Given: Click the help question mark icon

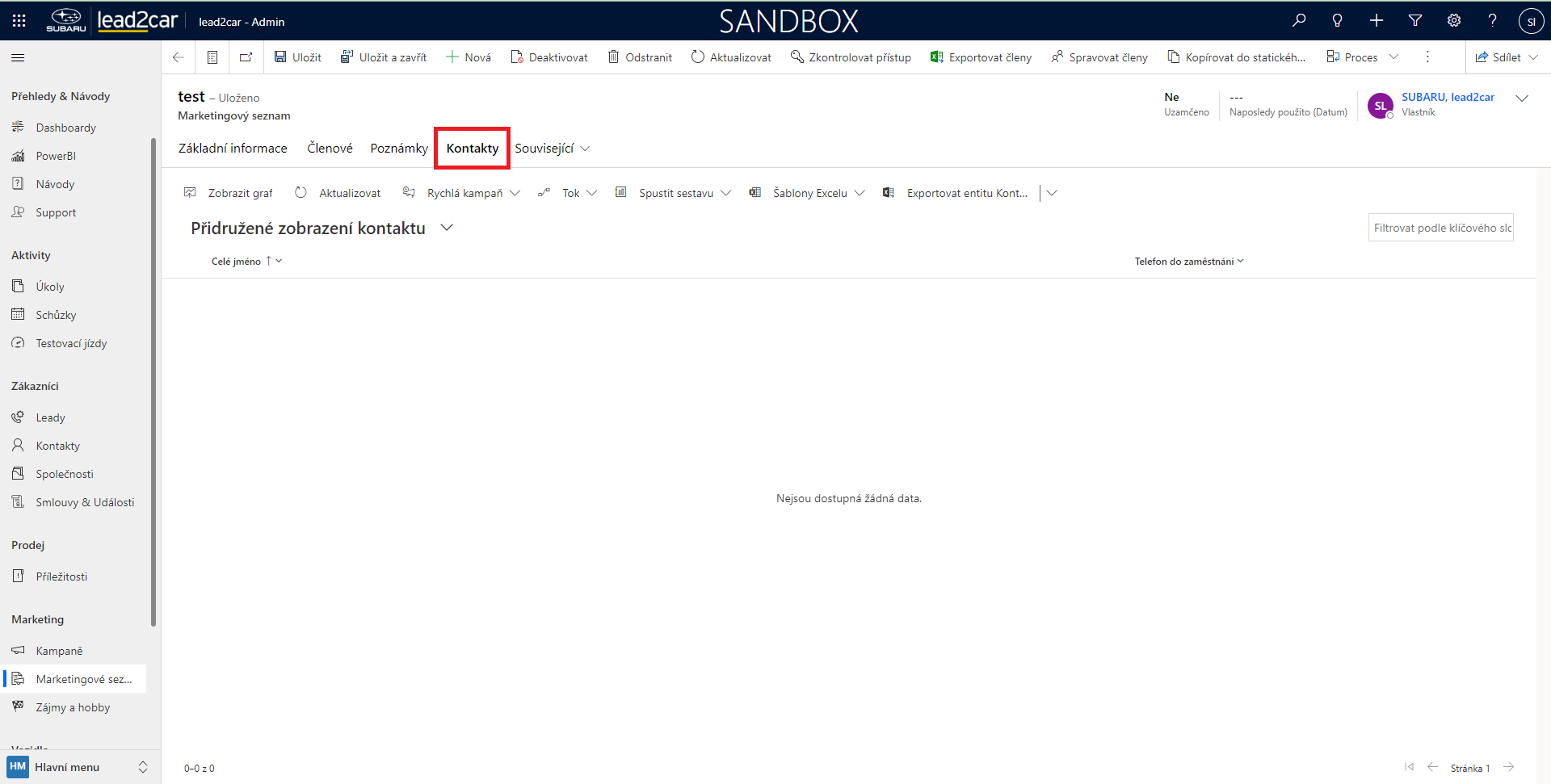Looking at the screenshot, I should [x=1493, y=21].
